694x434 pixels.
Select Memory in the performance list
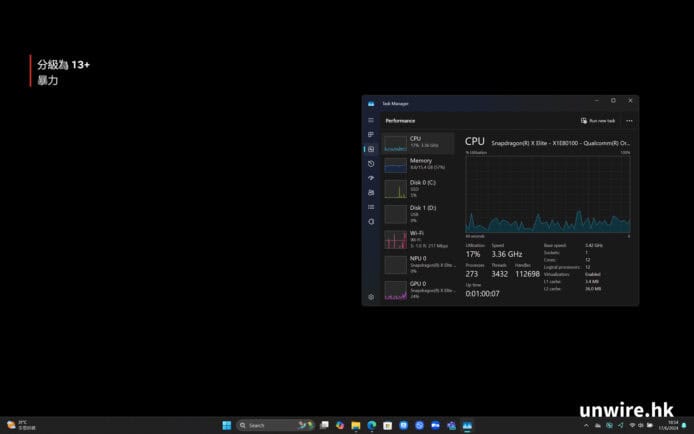click(418, 164)
